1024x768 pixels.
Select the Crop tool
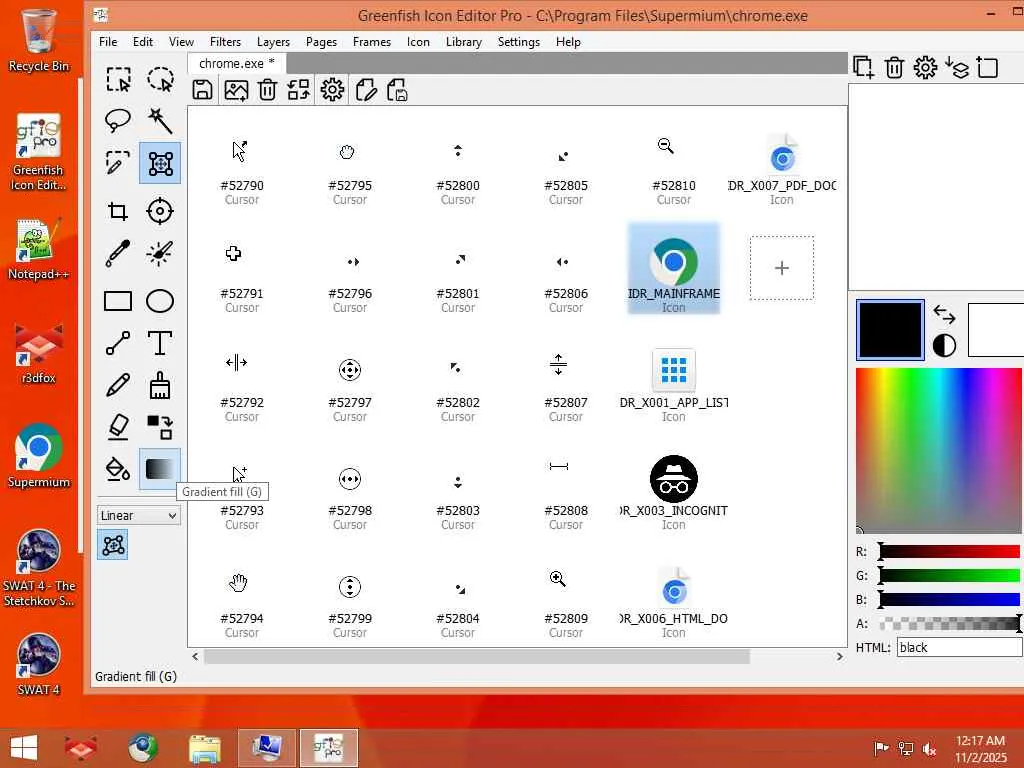click(x=118, y=211)
